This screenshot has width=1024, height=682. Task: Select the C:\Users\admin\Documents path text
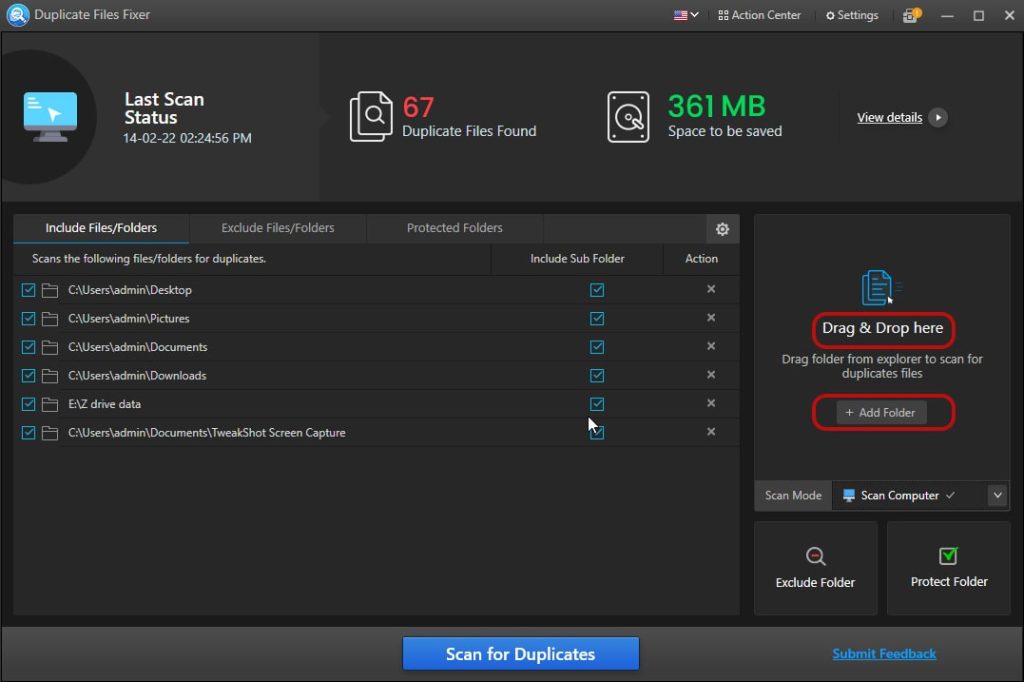point(138,347)
